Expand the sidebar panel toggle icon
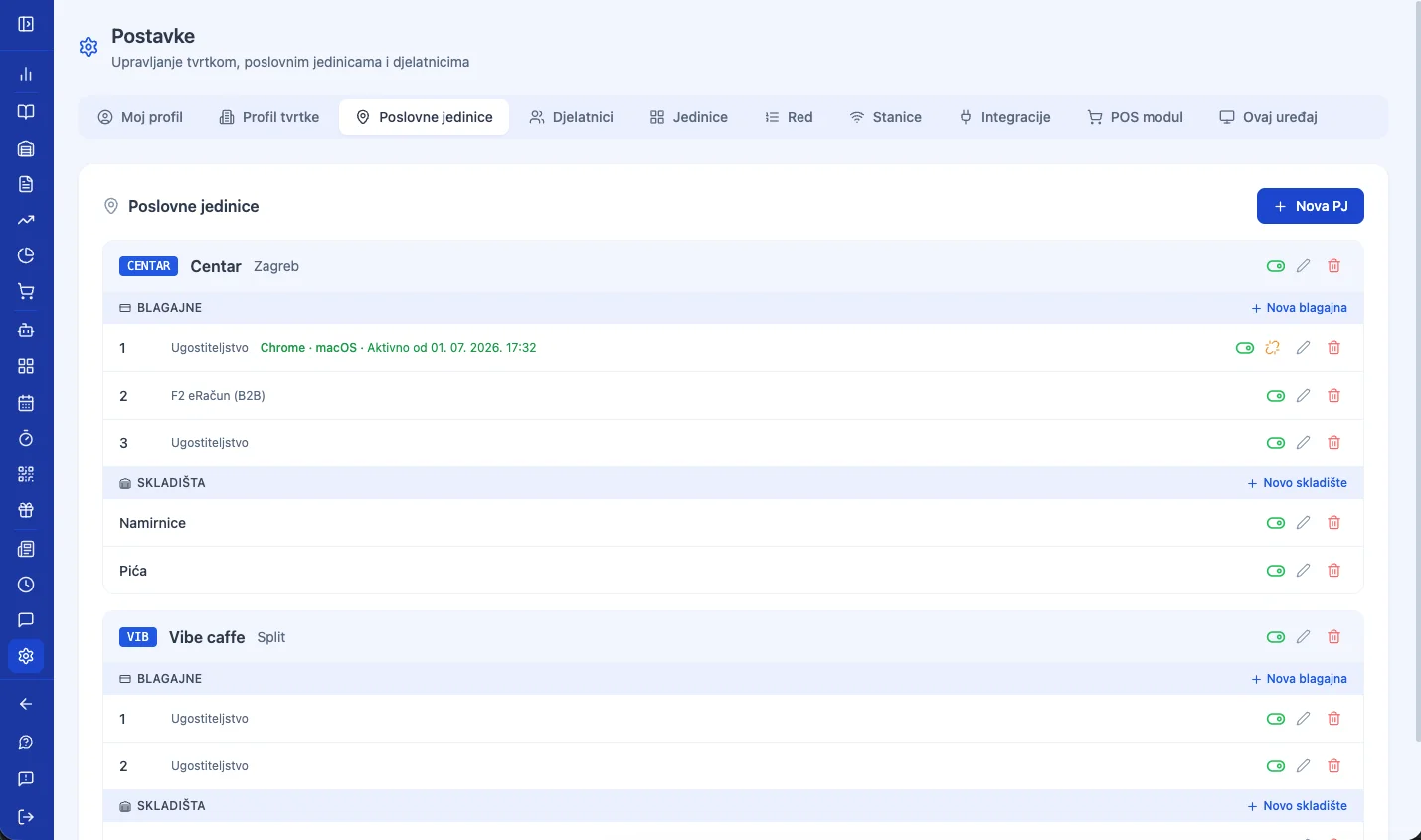This screenshot has width=1421, height=840. pyautogui.click(x=26, y=24)
